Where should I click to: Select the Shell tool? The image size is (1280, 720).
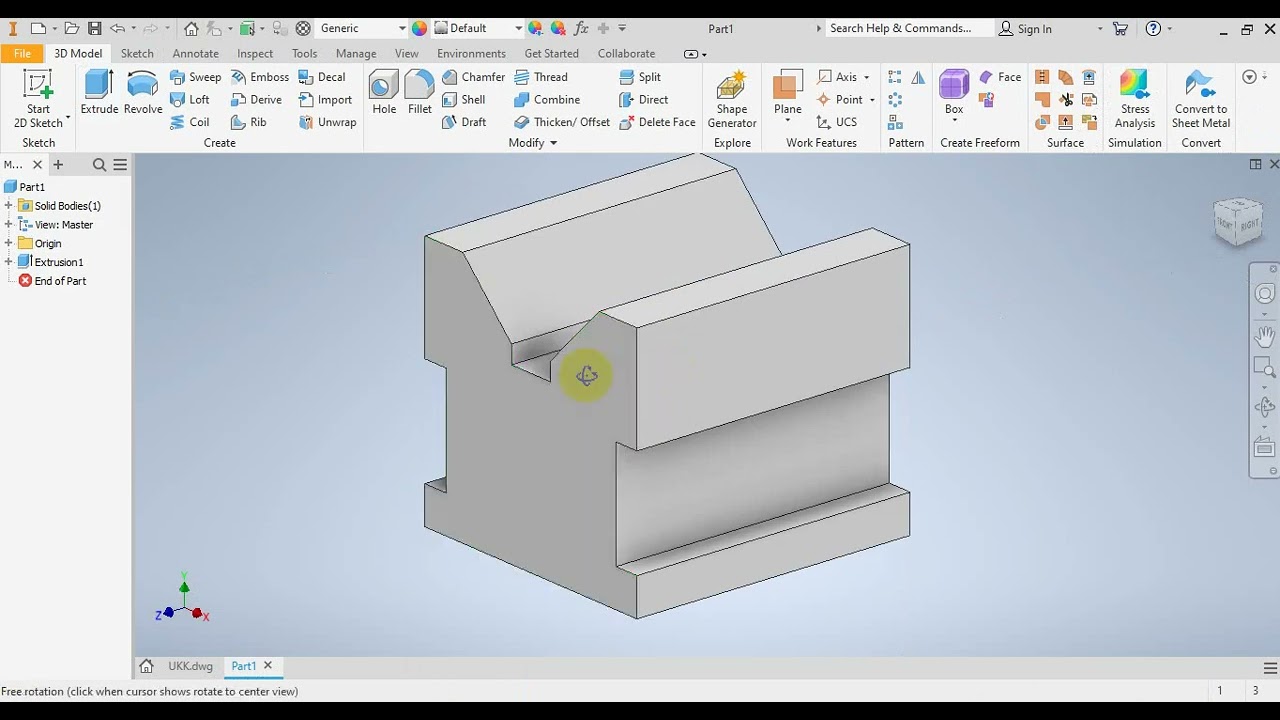[x=463, y=99]
